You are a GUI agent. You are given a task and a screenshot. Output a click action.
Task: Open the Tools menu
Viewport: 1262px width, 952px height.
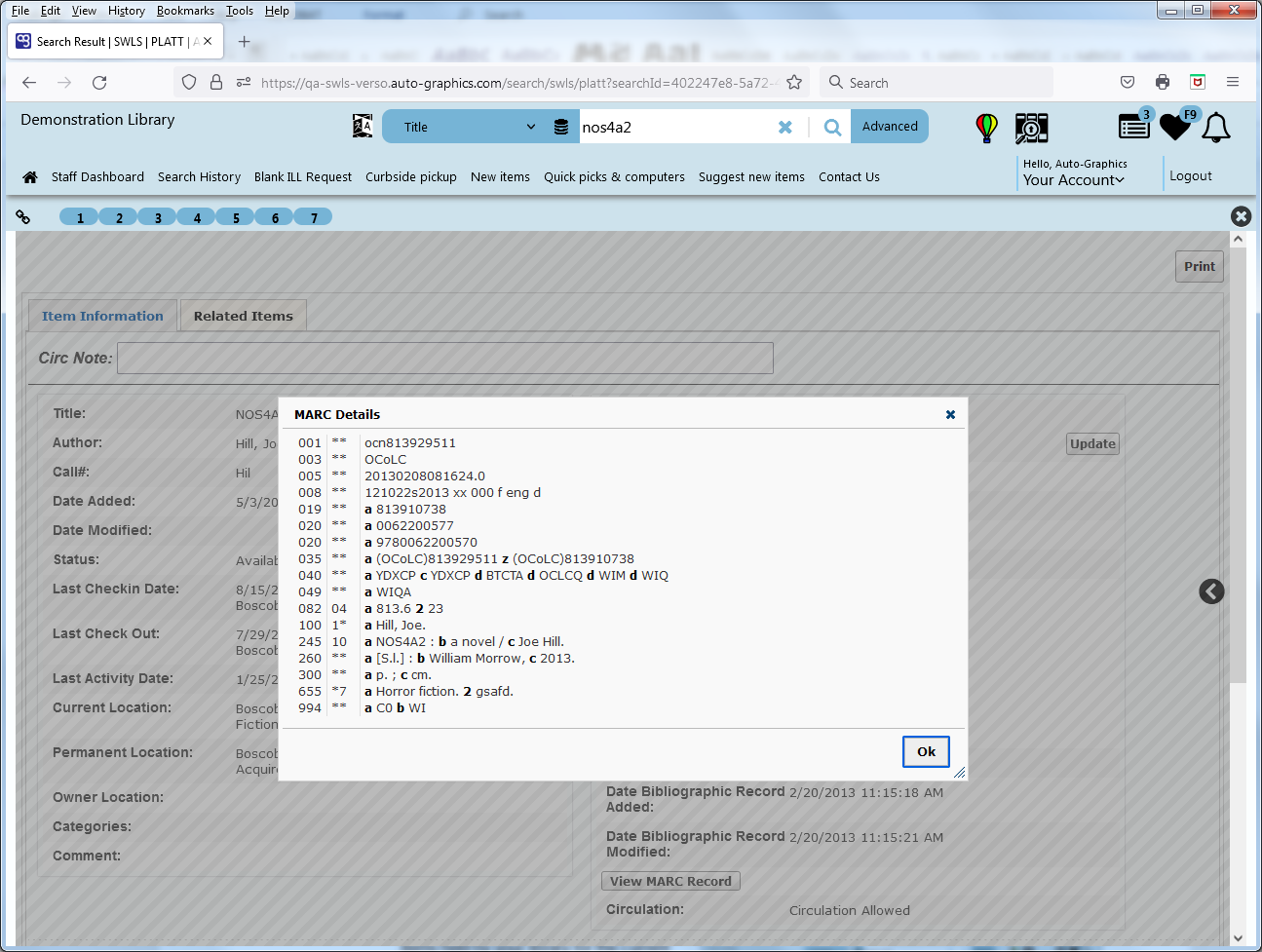(240, 11)
